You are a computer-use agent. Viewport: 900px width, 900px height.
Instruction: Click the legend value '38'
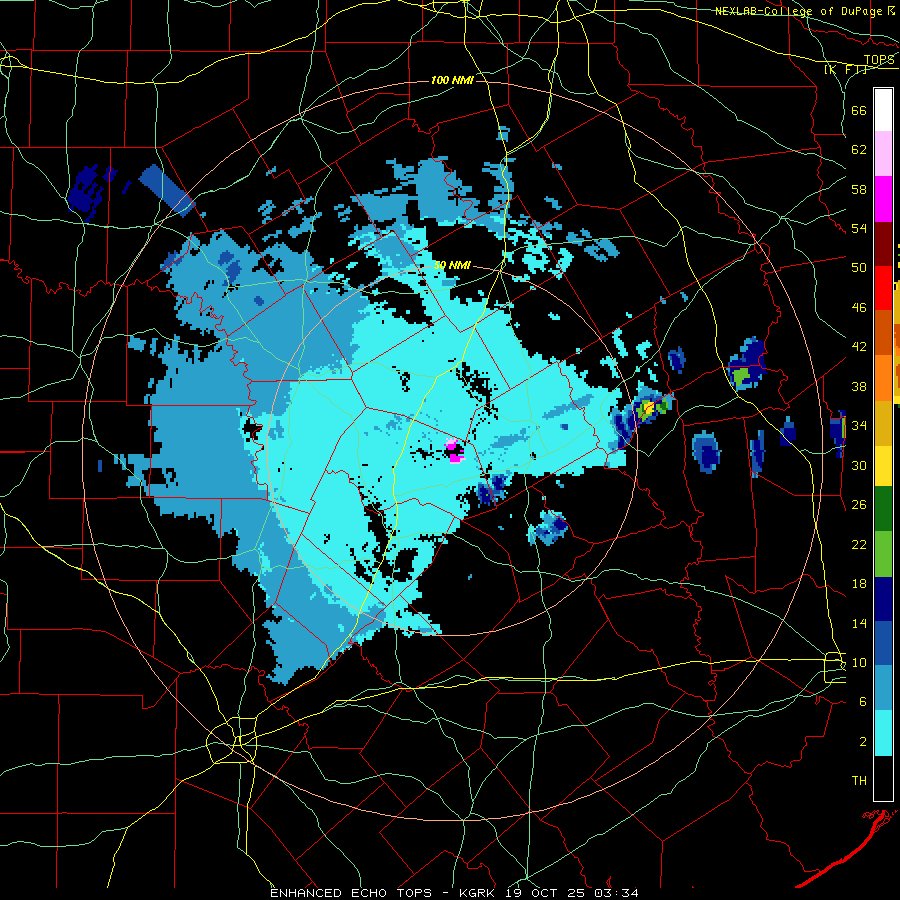pos(859,386)
